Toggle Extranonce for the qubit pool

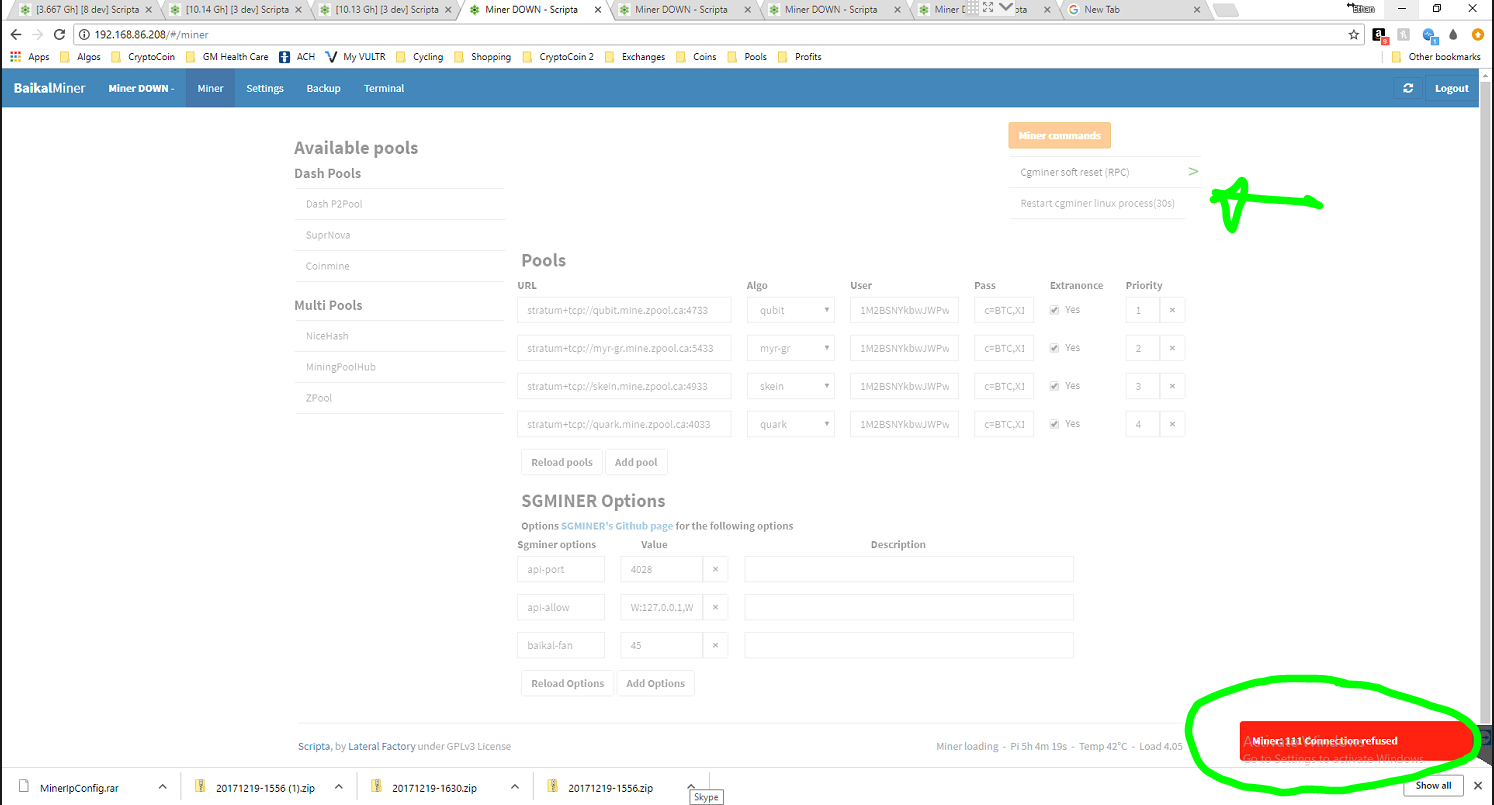point(1055,310)
